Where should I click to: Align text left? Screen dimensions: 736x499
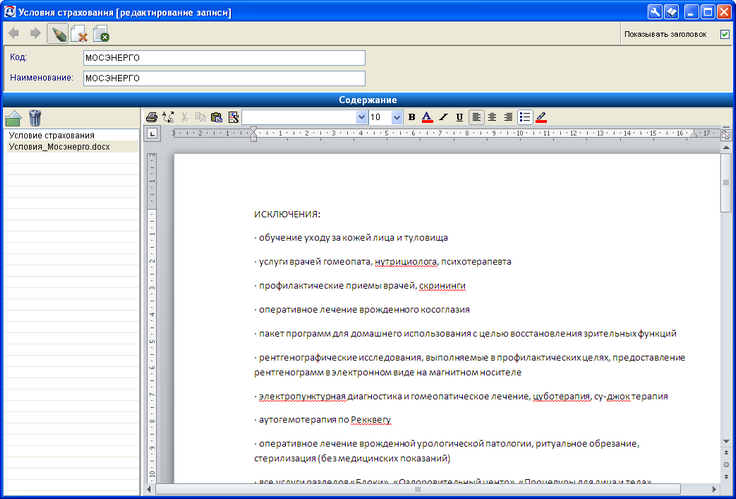point(476,117)
